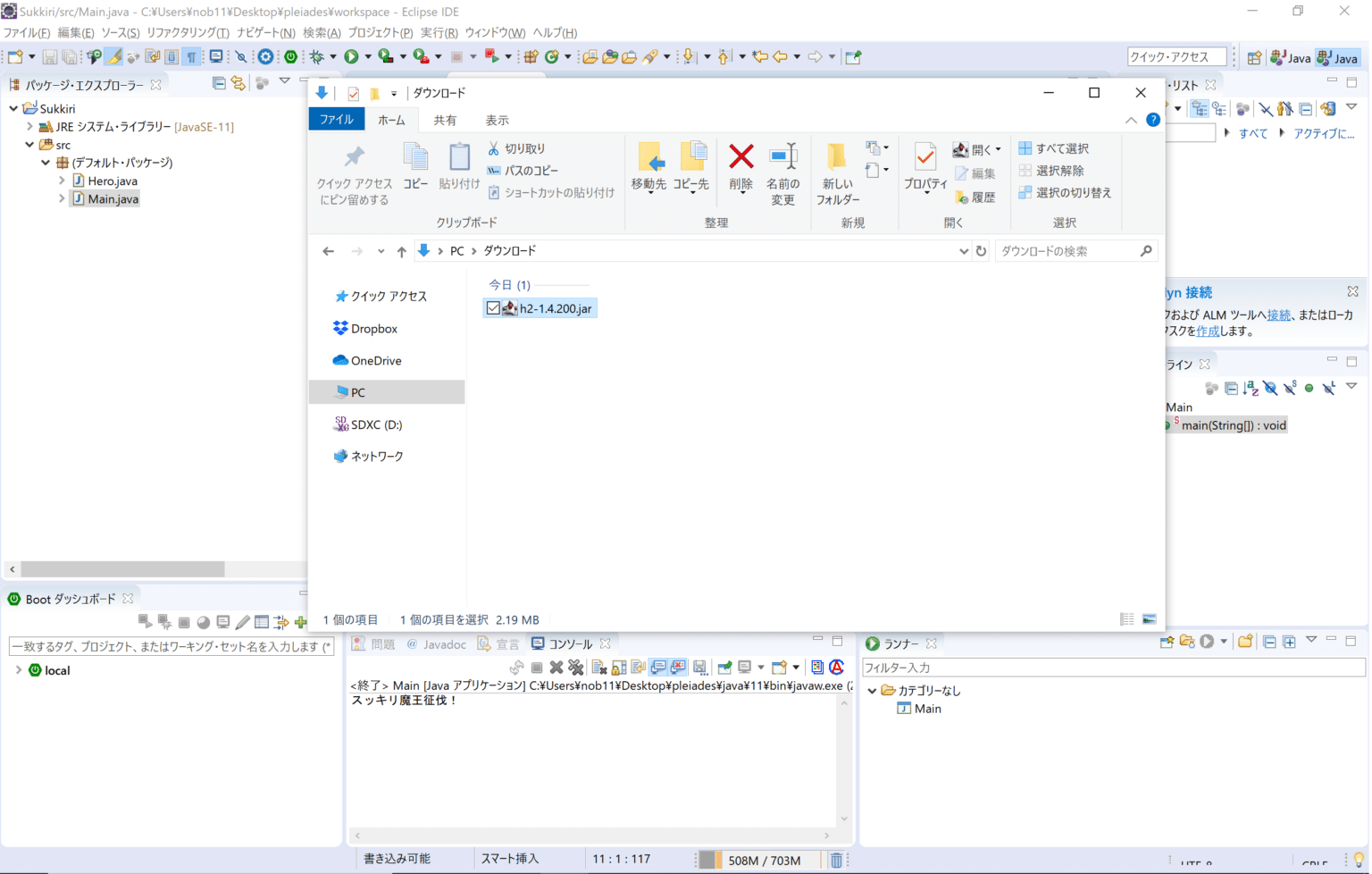Open the address bar dropdown in Explorer
Viewport: 1372px width, 874px height.
click(x=964, y=251)
